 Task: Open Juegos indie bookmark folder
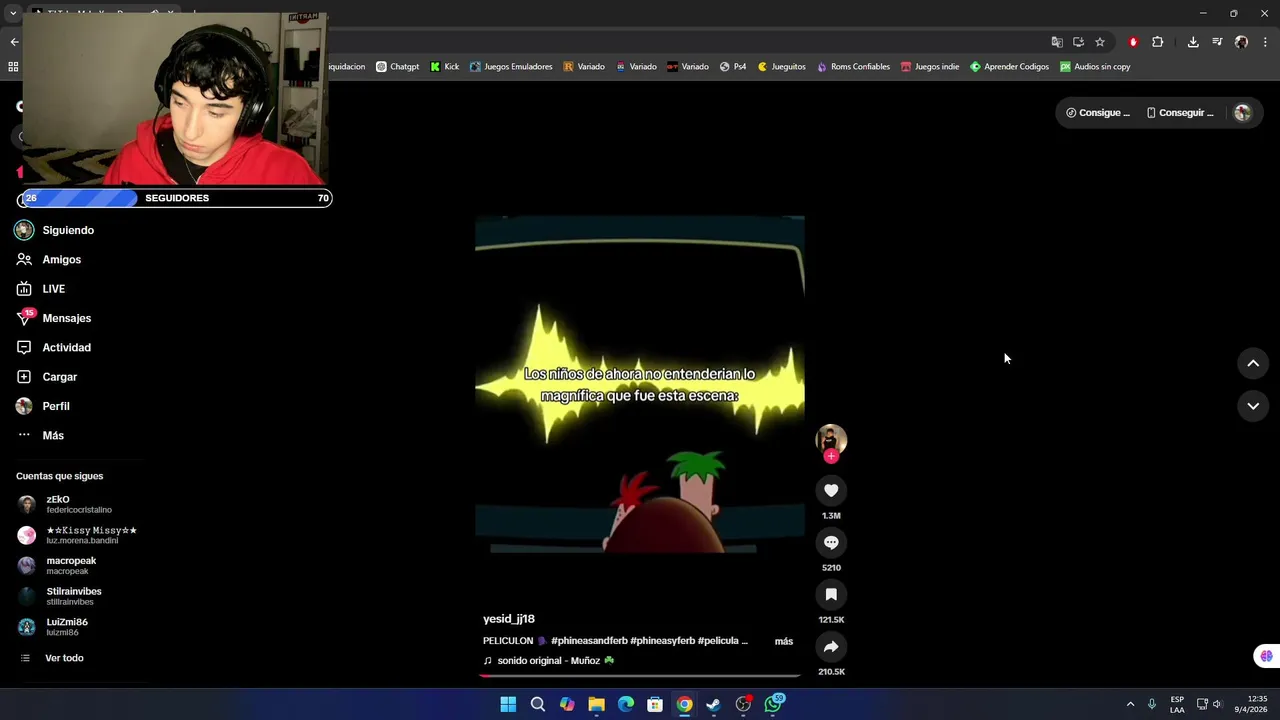click(930, 67)
